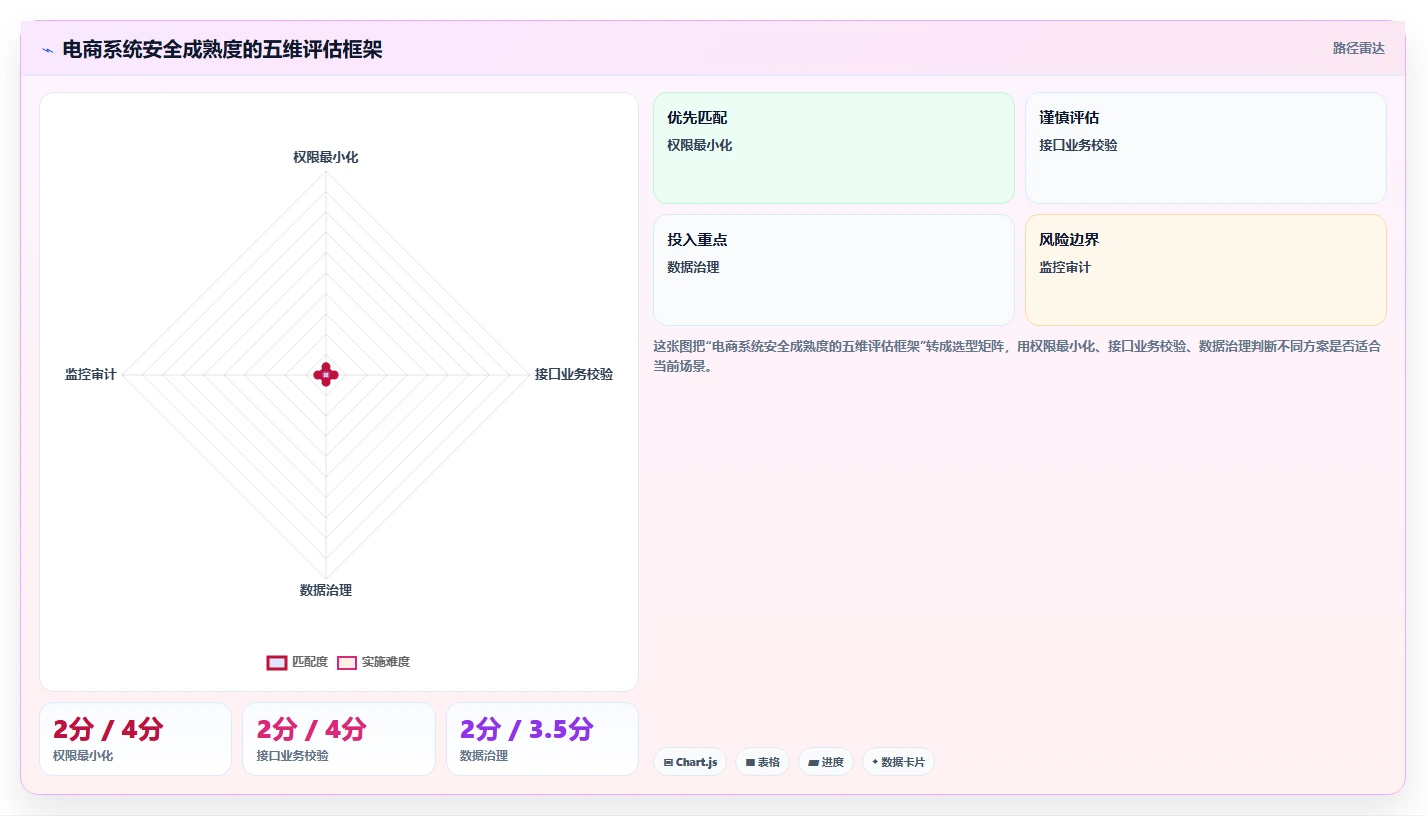
Task: Click the red data point cluster at radar center
Action: tap(326, 374)
